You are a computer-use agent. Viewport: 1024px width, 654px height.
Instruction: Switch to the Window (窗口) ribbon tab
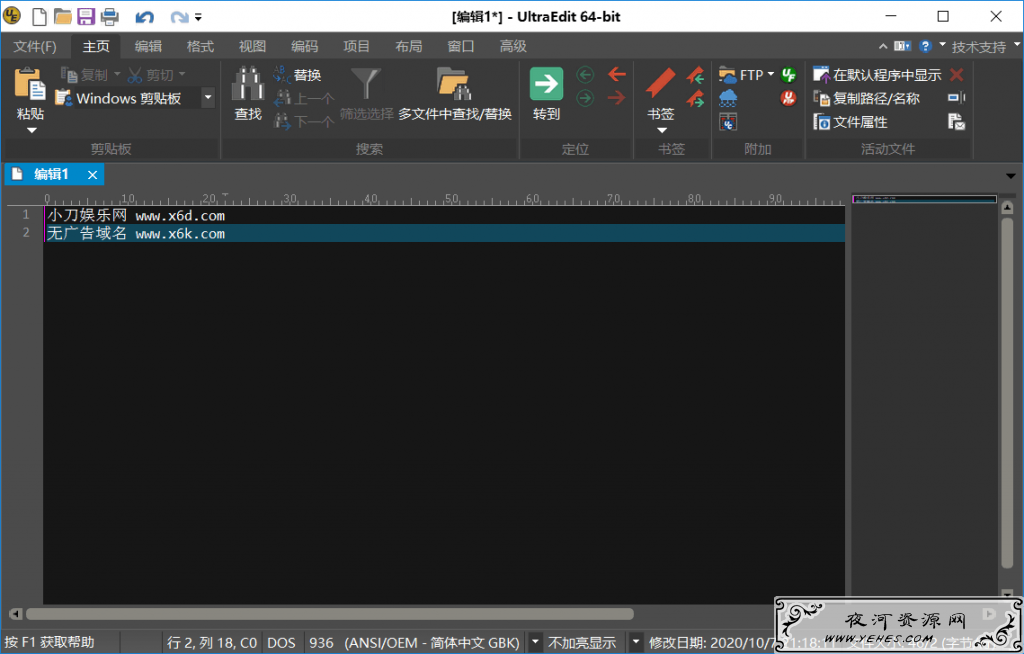(x=461, y=46)
